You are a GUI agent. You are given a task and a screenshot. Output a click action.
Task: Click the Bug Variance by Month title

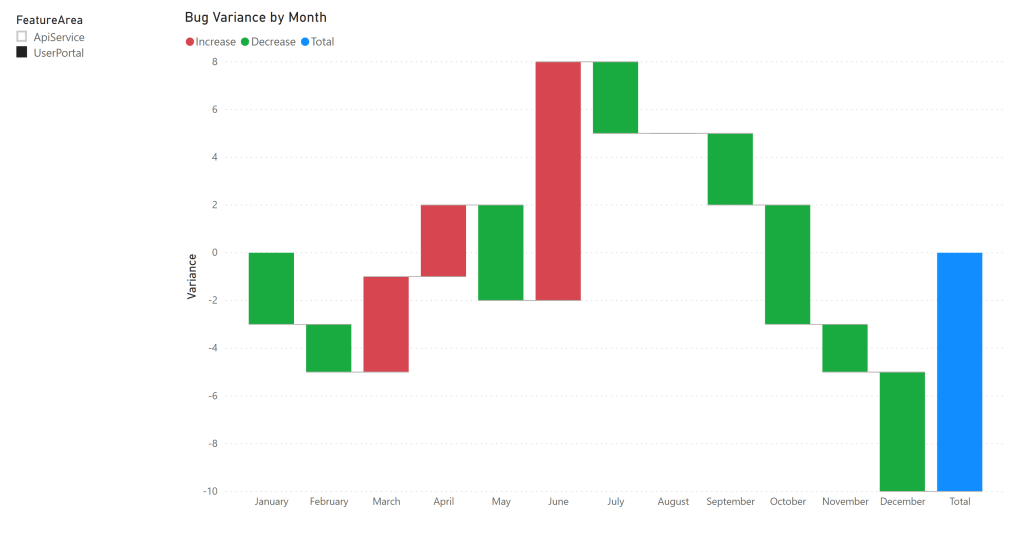pyautogui.click(x=256, y=17)
